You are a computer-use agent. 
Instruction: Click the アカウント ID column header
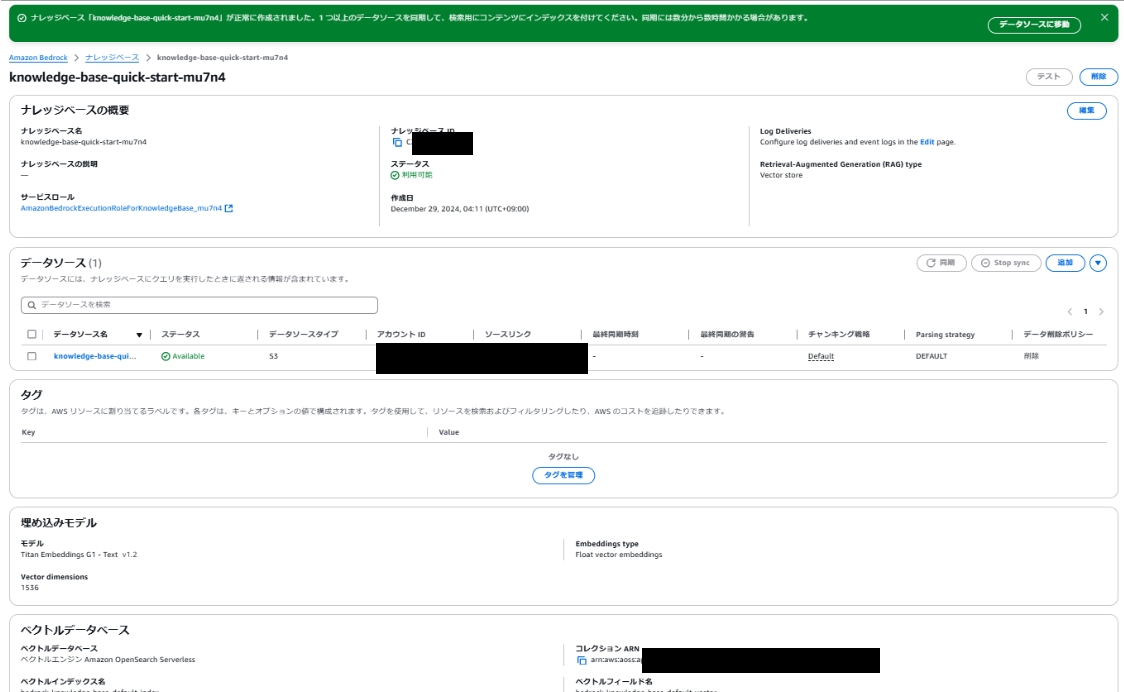point(401,334)
